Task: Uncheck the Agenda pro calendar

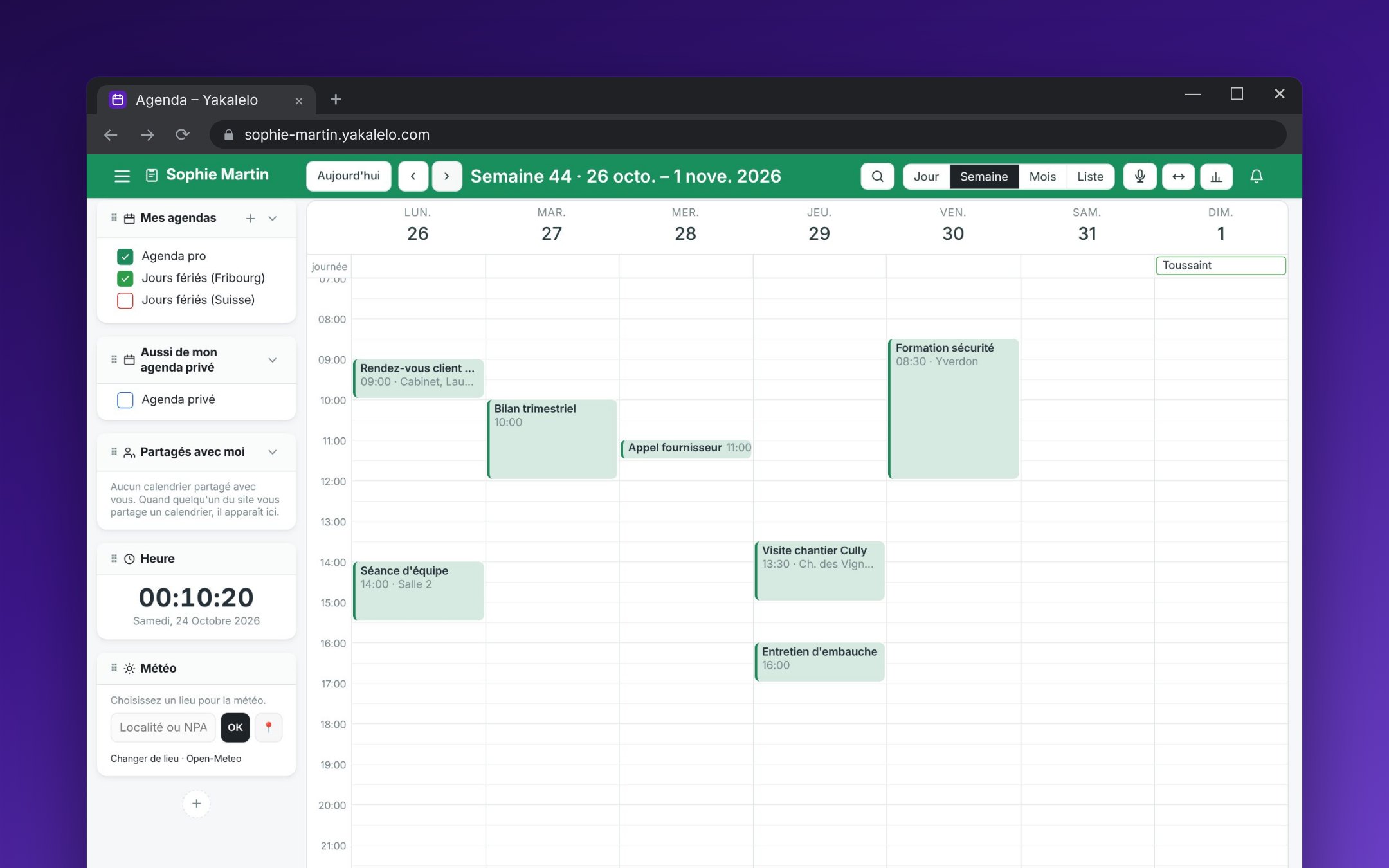Action: click(x=125, y=257)
